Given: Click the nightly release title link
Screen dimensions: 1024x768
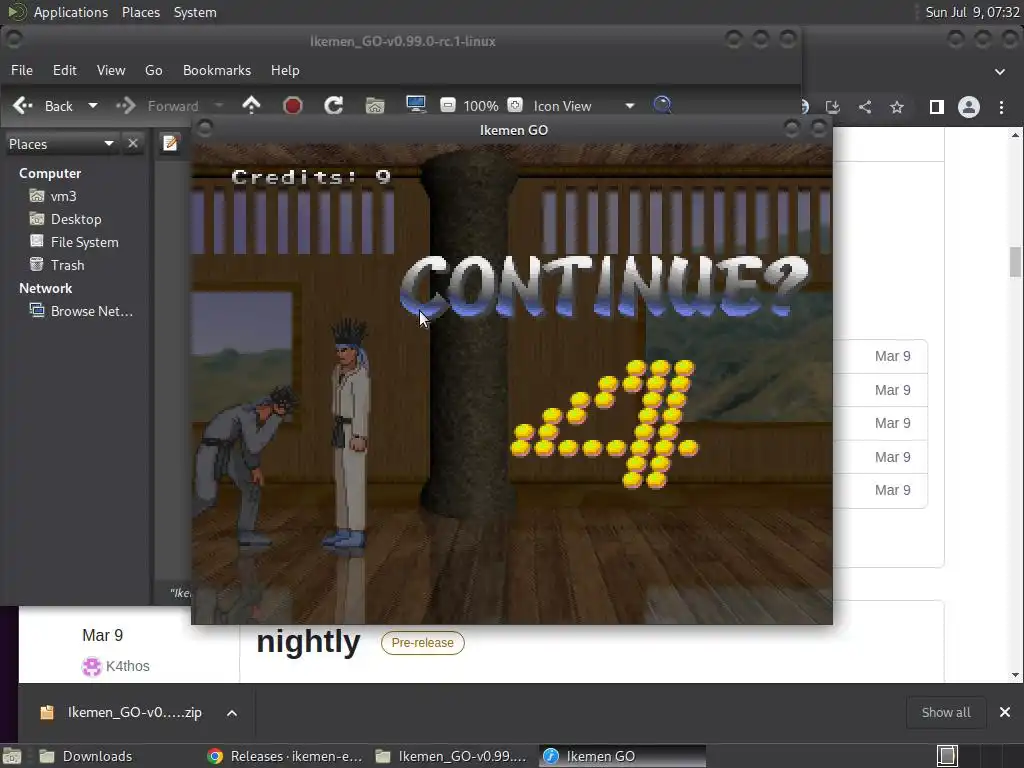Looking at the screenshot, I should 308,642.
